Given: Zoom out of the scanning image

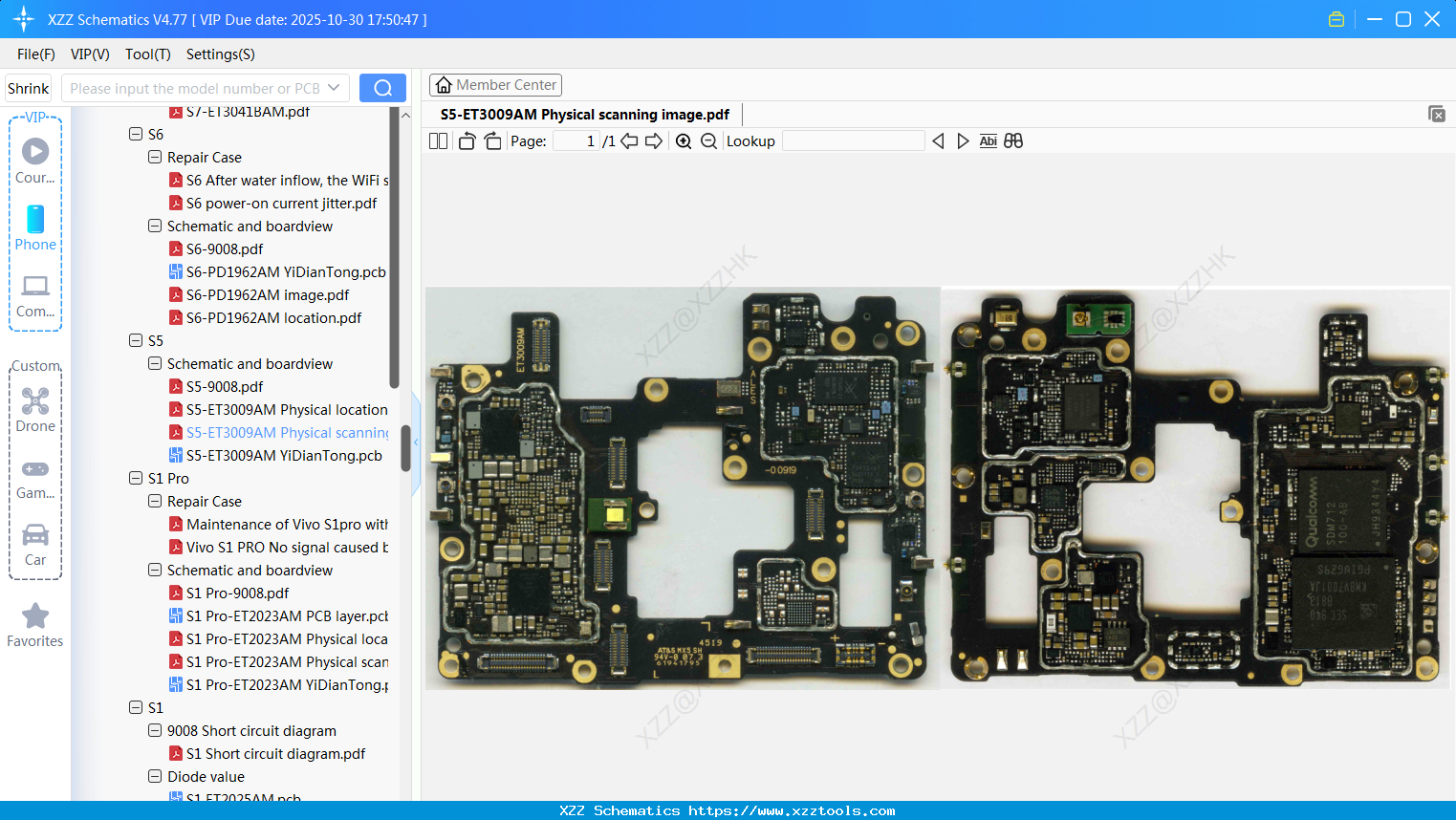Looking at the screenshot, I should point(708,140).
